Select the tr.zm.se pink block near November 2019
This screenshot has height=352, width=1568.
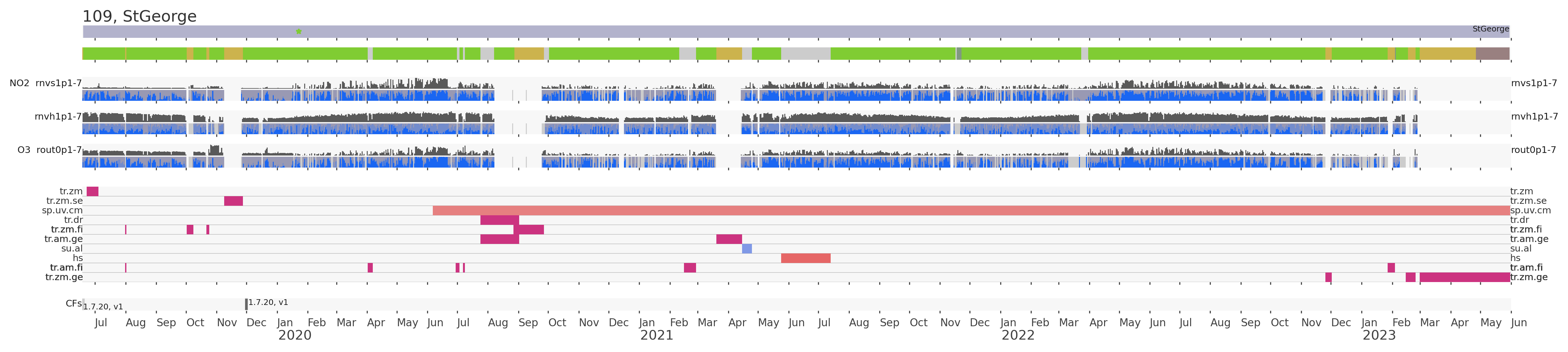233,201
